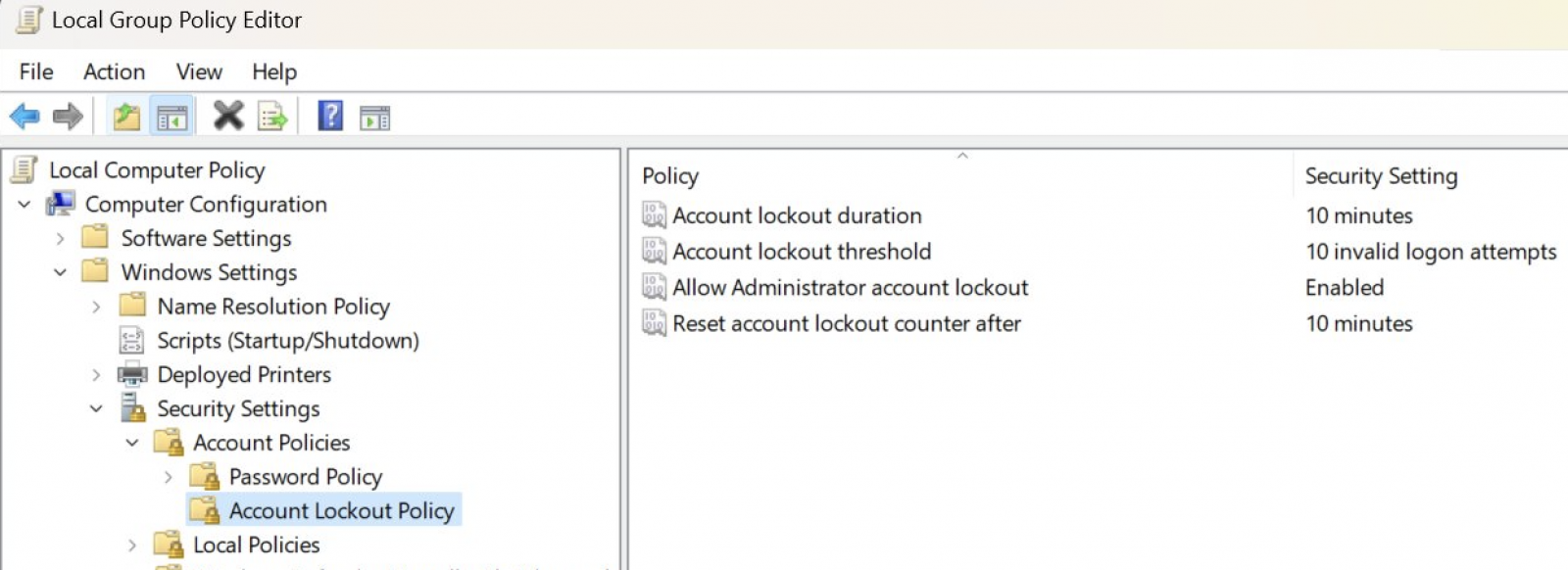The width and height of the screenshot is (1568, 570).
Task: Click the Export List toolbar icon
Action: click(272, 118)
